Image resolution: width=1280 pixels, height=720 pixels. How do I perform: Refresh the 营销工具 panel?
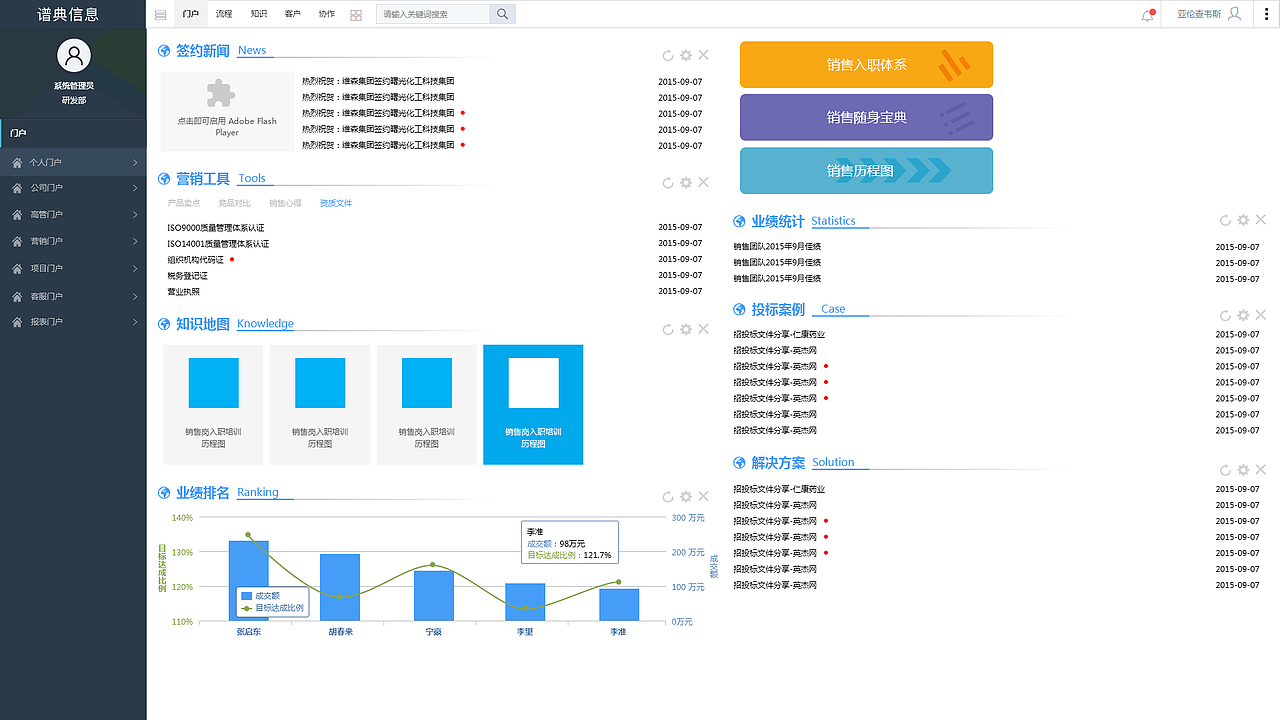pyautogui.click(x=668, y=183)
